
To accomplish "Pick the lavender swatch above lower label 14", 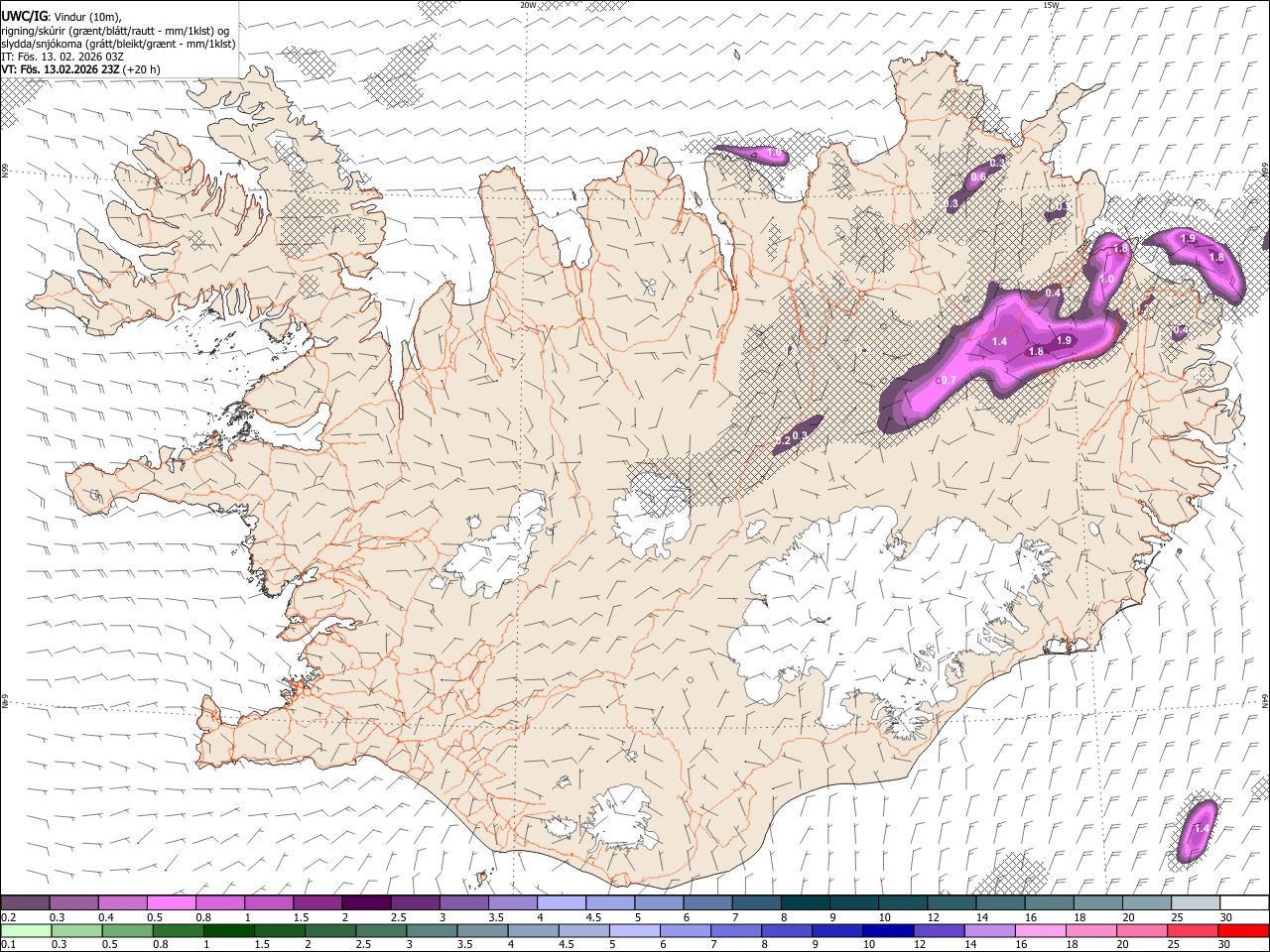I will tap(990, 930).
